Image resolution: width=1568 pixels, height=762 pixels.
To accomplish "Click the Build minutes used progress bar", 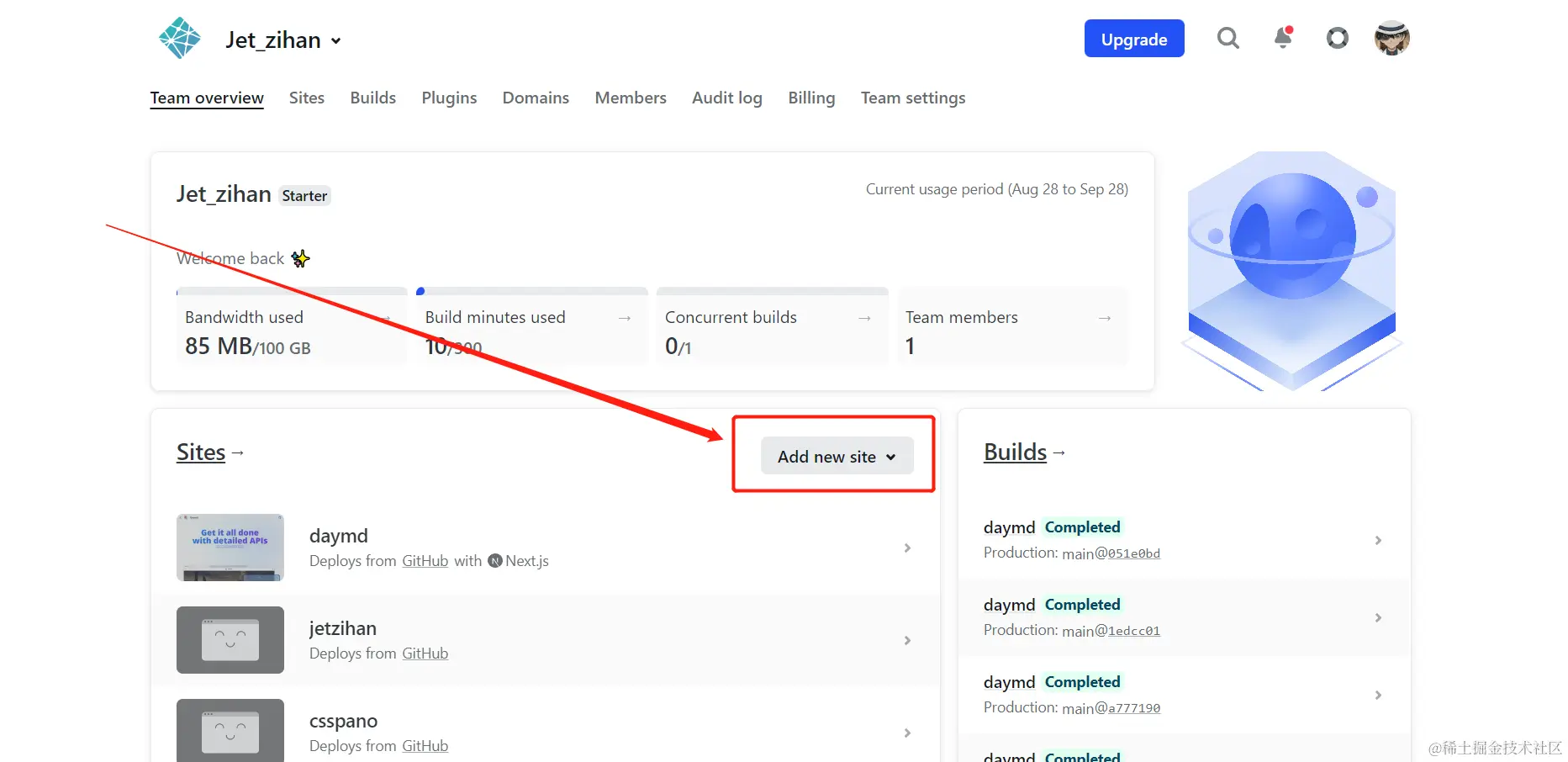I will pos(532,291).
